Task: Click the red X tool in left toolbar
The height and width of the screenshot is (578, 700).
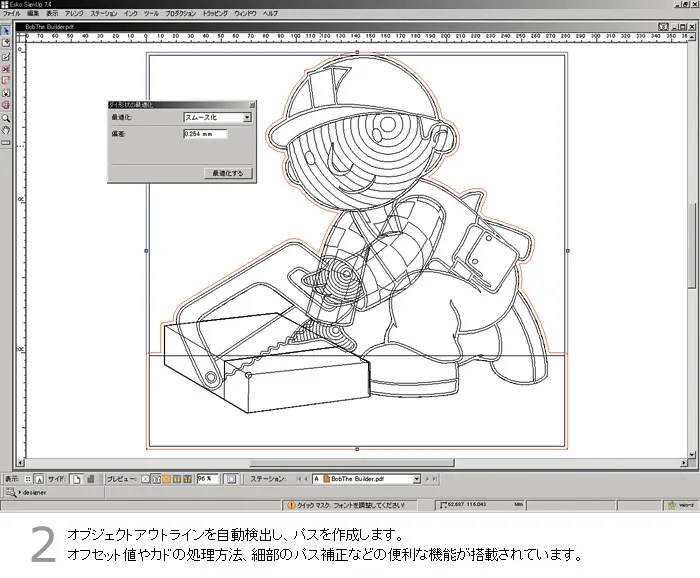Action: [x=6, y=68]
